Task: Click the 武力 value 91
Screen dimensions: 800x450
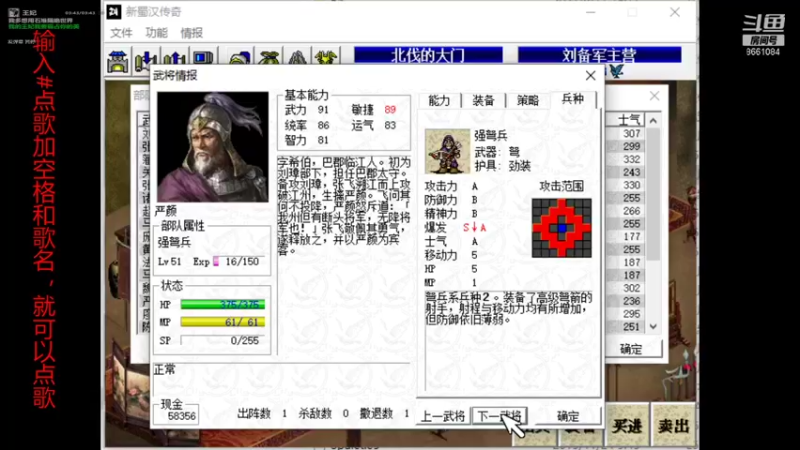Action: 323,110
